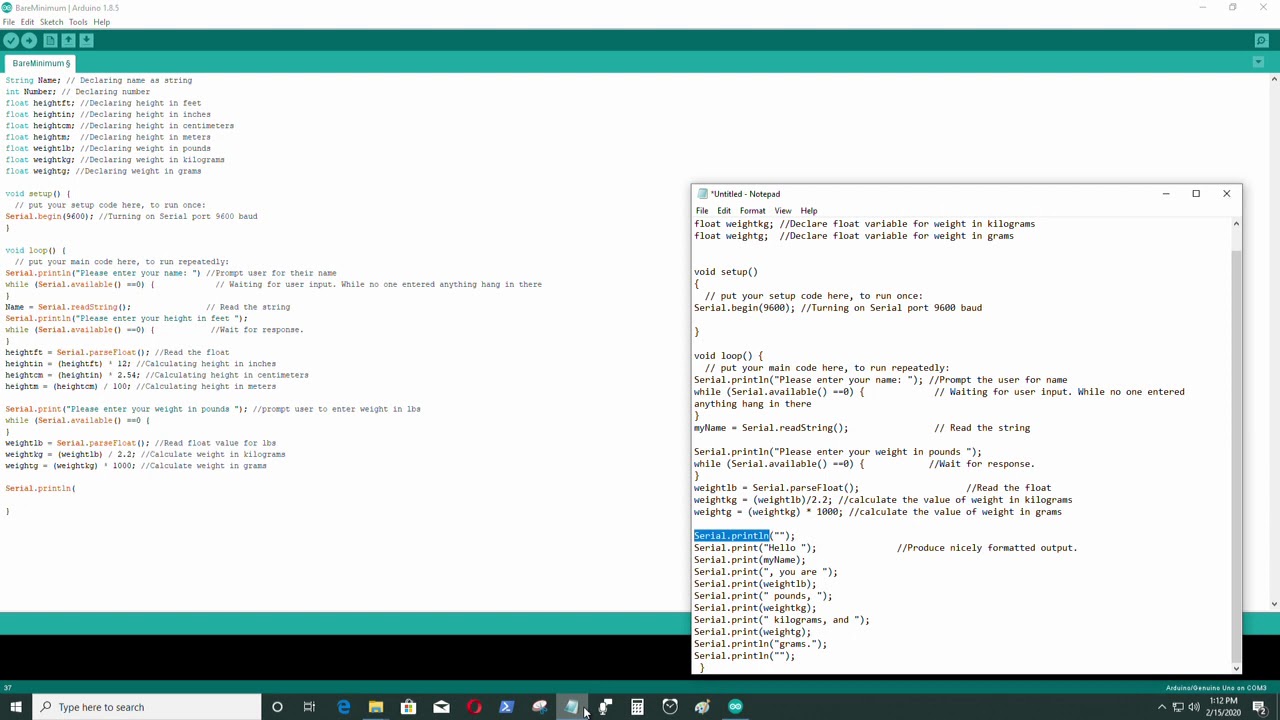Click 'myName = Serial.readString();' in Notepad
1280x720 pixels.
click(771, 428)
